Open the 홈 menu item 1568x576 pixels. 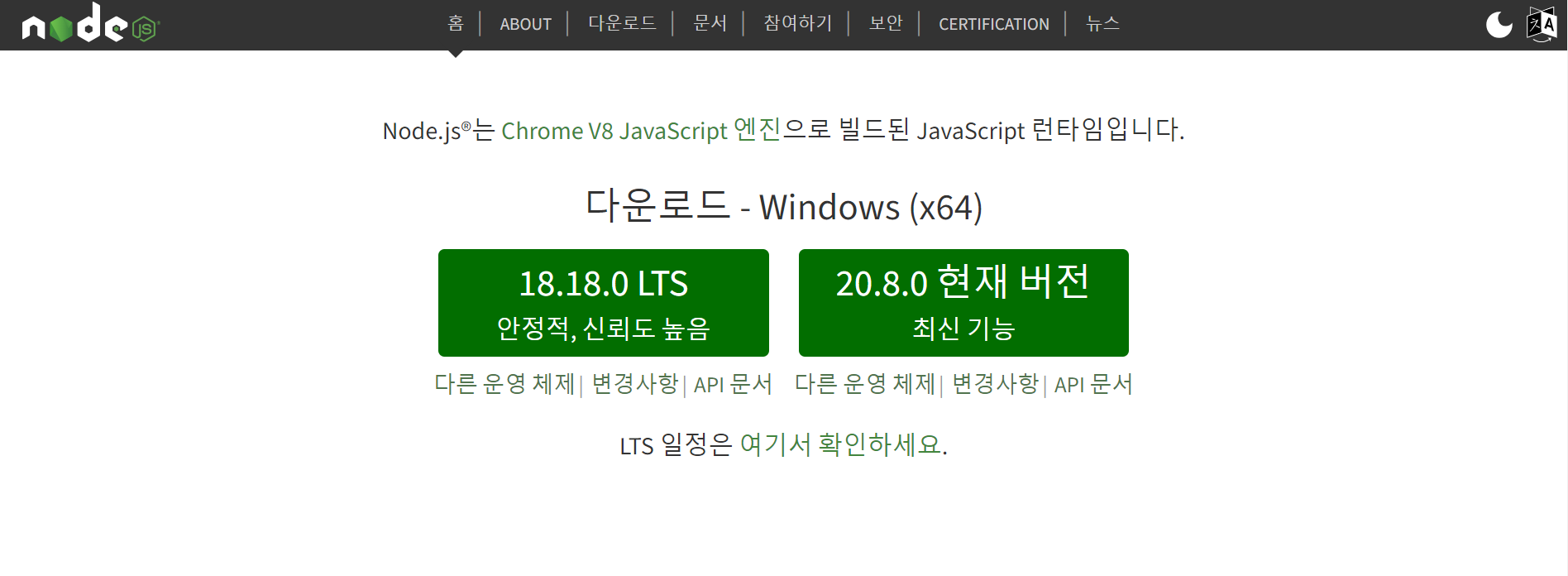coord(456,23)
